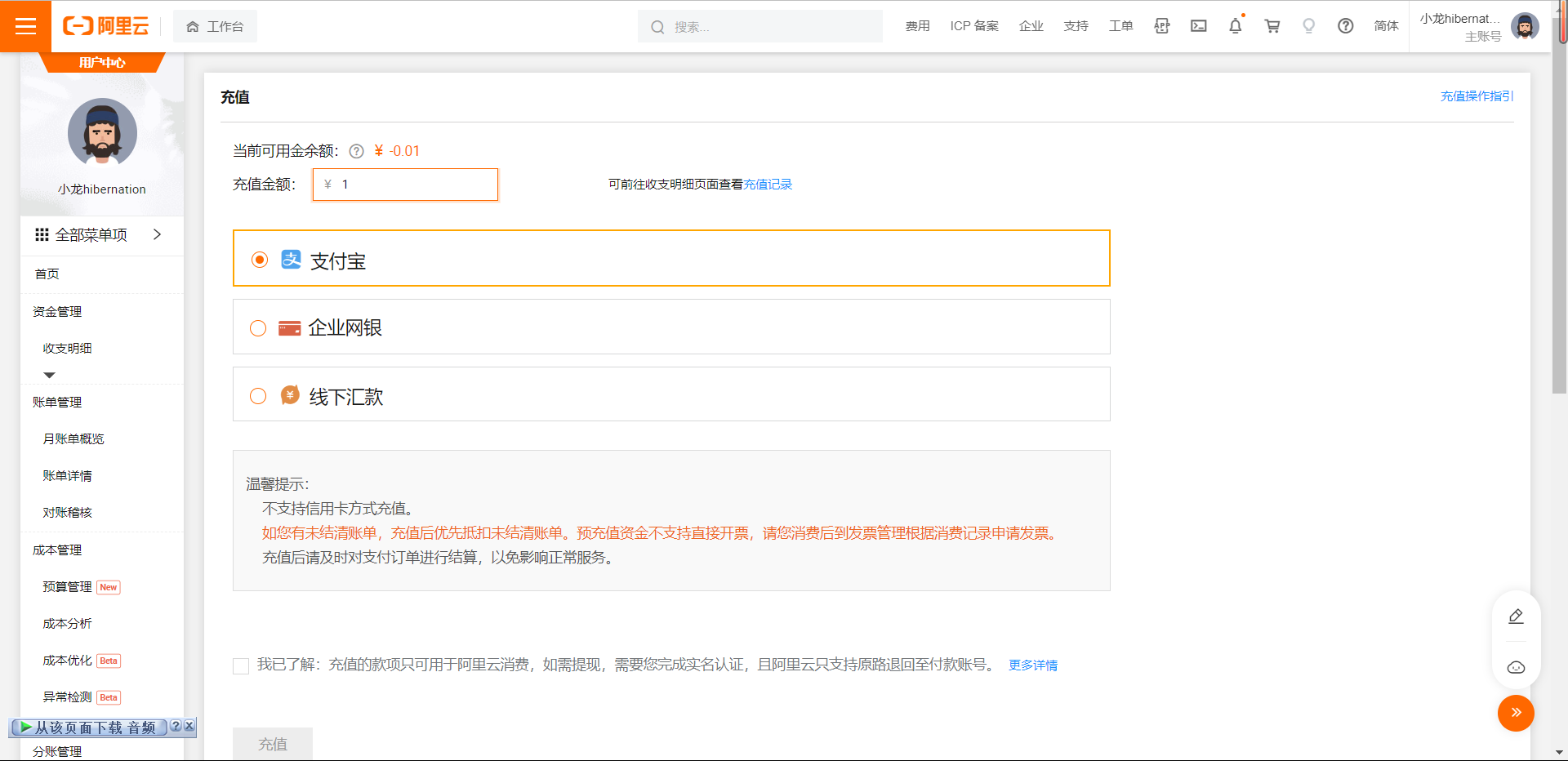Screen dimensions: 1568x761
Task: Open the hamburger menu in the top-left
Action: [25, 26]
